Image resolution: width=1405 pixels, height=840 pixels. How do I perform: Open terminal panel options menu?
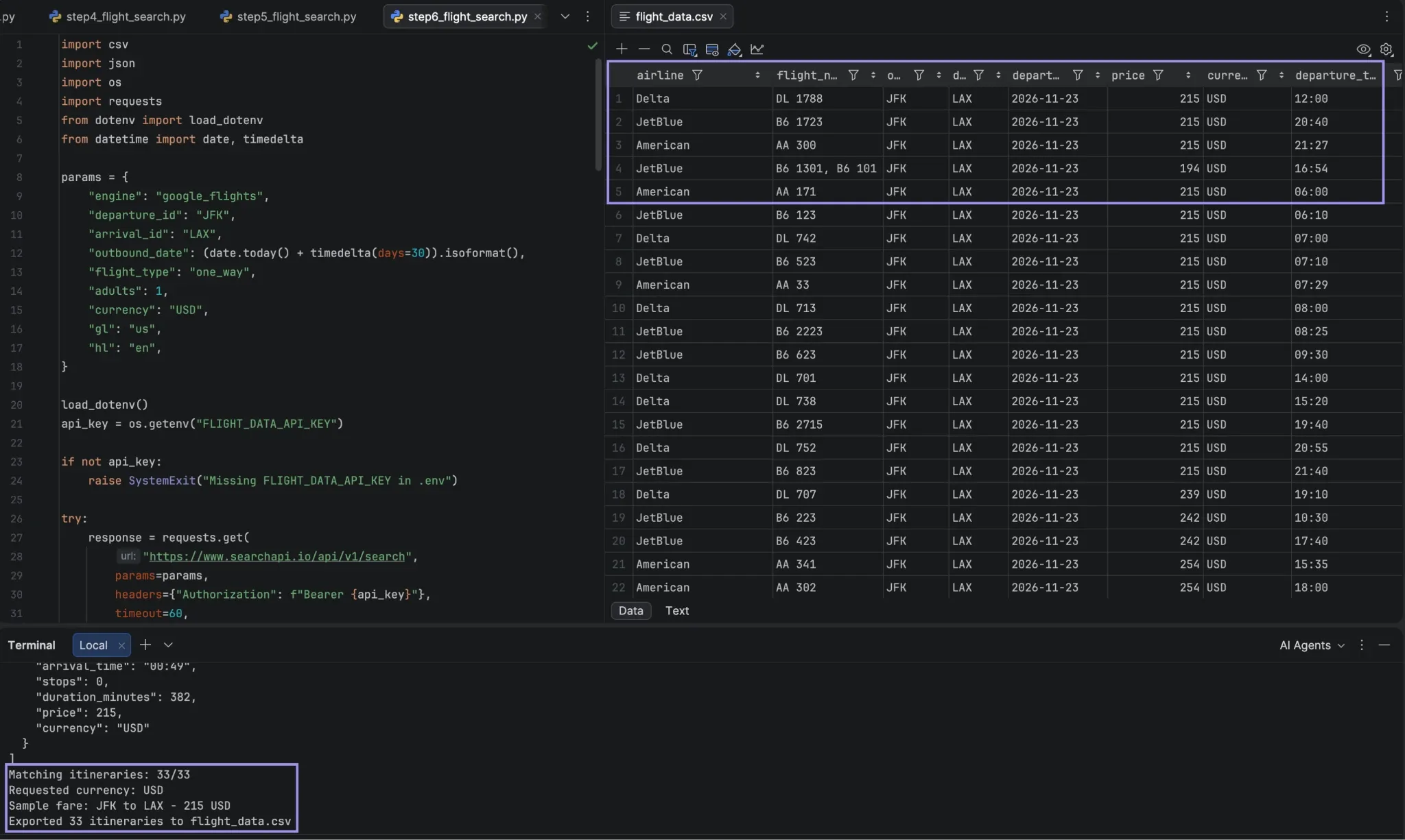pos(1362,645)
